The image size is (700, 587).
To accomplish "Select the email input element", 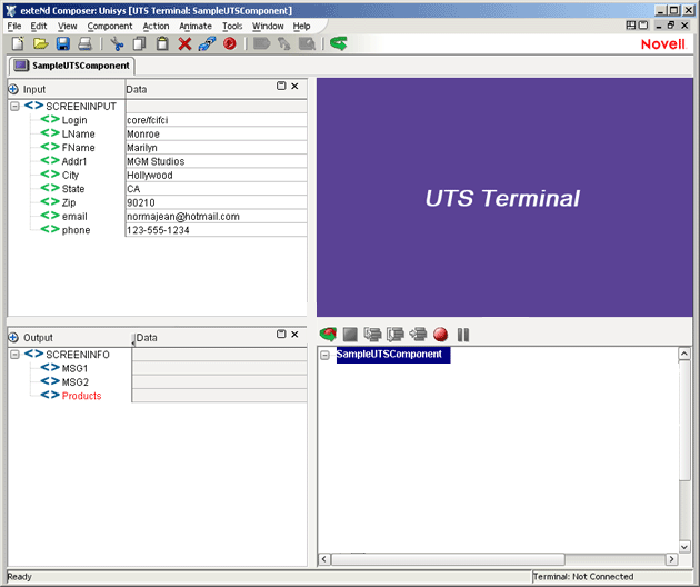I will 75,216.
